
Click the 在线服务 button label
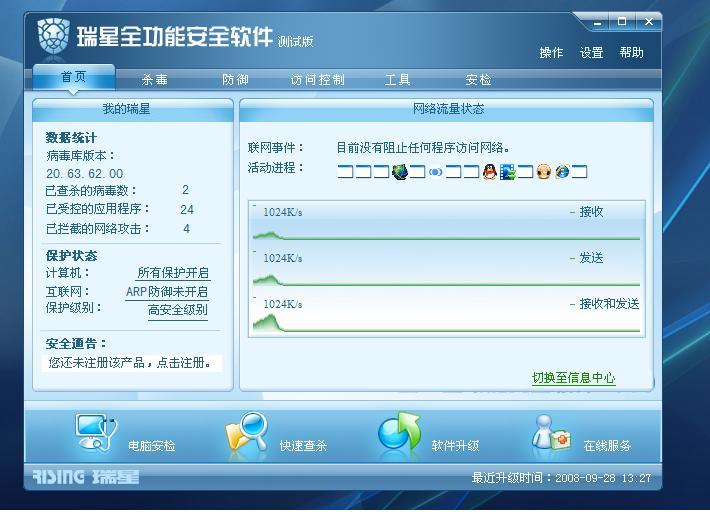(607, 446)
